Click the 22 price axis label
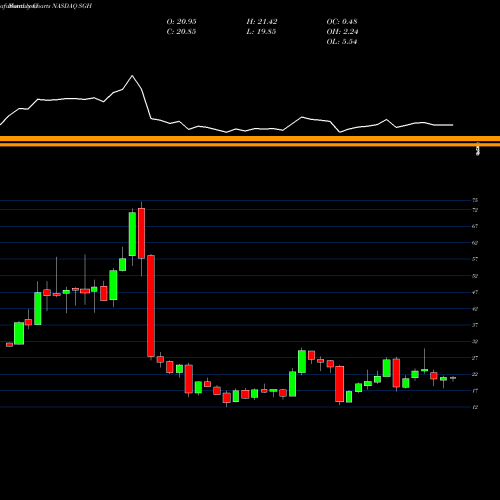Screen dimensions: 500x500 coord(475,375)
